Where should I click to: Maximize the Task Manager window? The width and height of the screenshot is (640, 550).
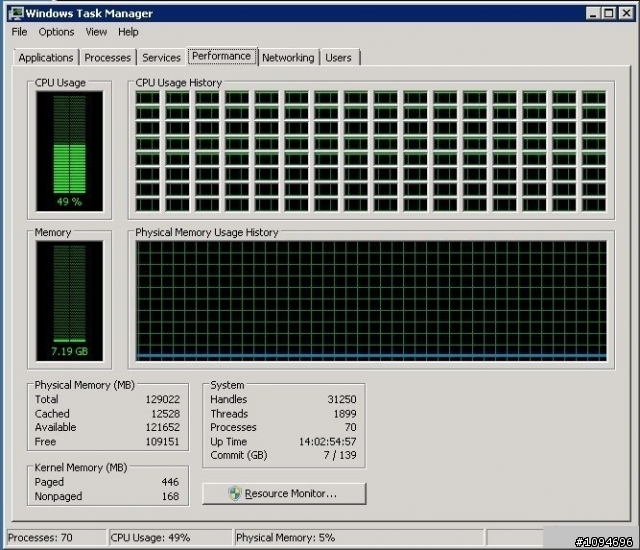(x=609, y=13)
